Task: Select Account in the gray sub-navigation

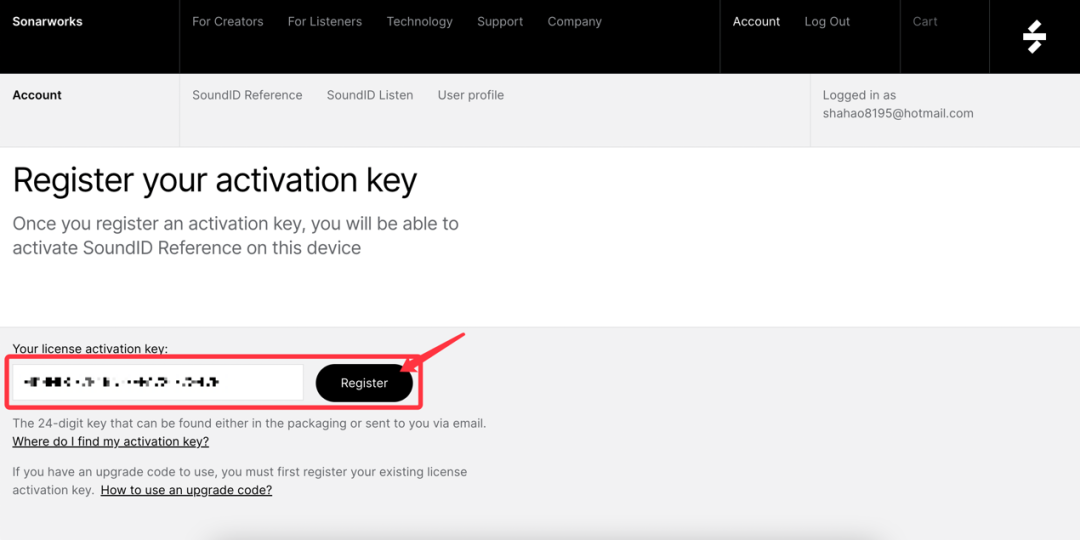Action: coord(37,96)
